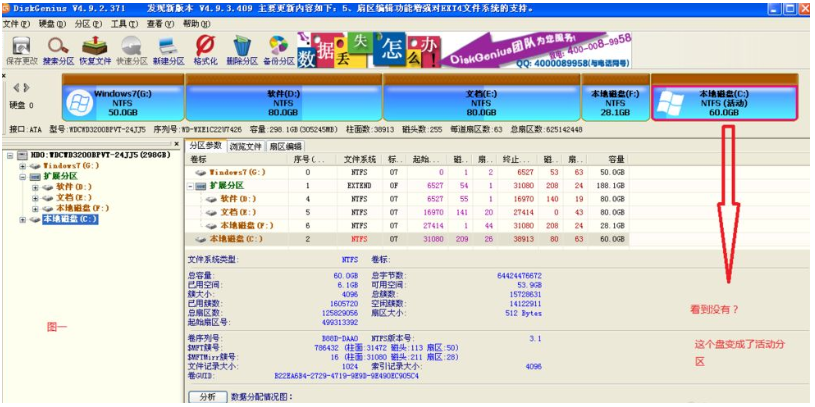This screenshot has height=407, width=815.
Task: Collapse 扩展分区 in the left tree
Action: [x=22, y=176]
